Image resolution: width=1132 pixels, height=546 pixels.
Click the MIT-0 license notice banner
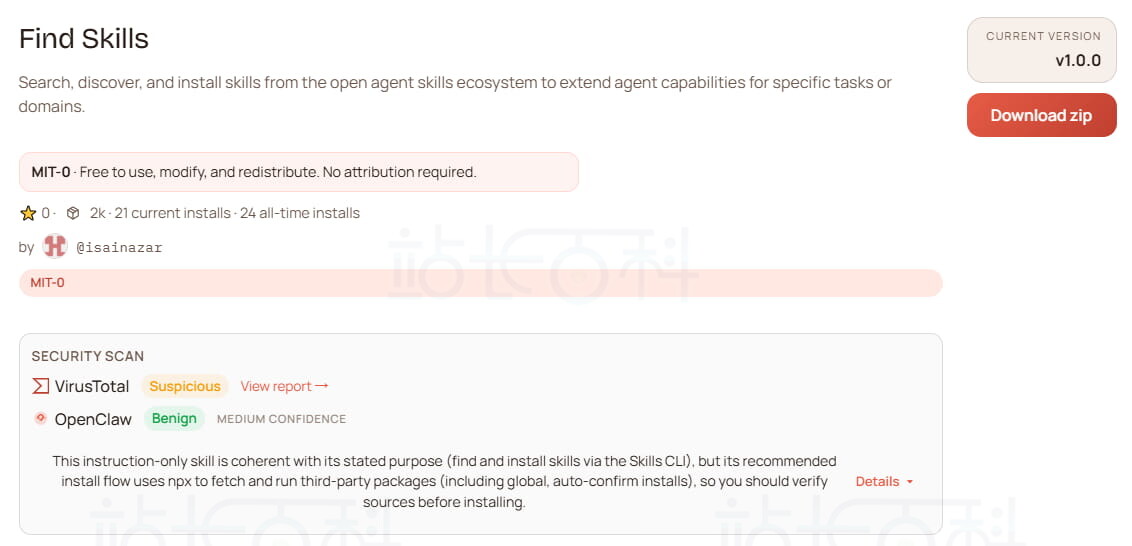pyautogui.click(x=298, y=172)
